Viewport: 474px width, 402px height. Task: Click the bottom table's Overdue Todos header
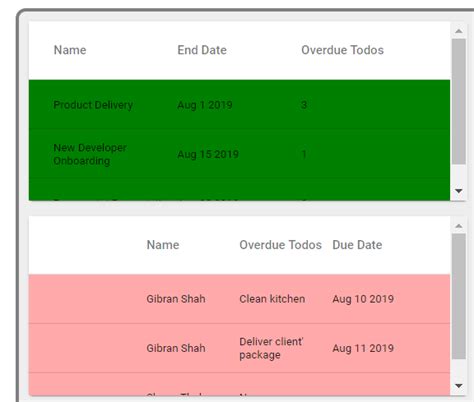[x=280, y=245]
